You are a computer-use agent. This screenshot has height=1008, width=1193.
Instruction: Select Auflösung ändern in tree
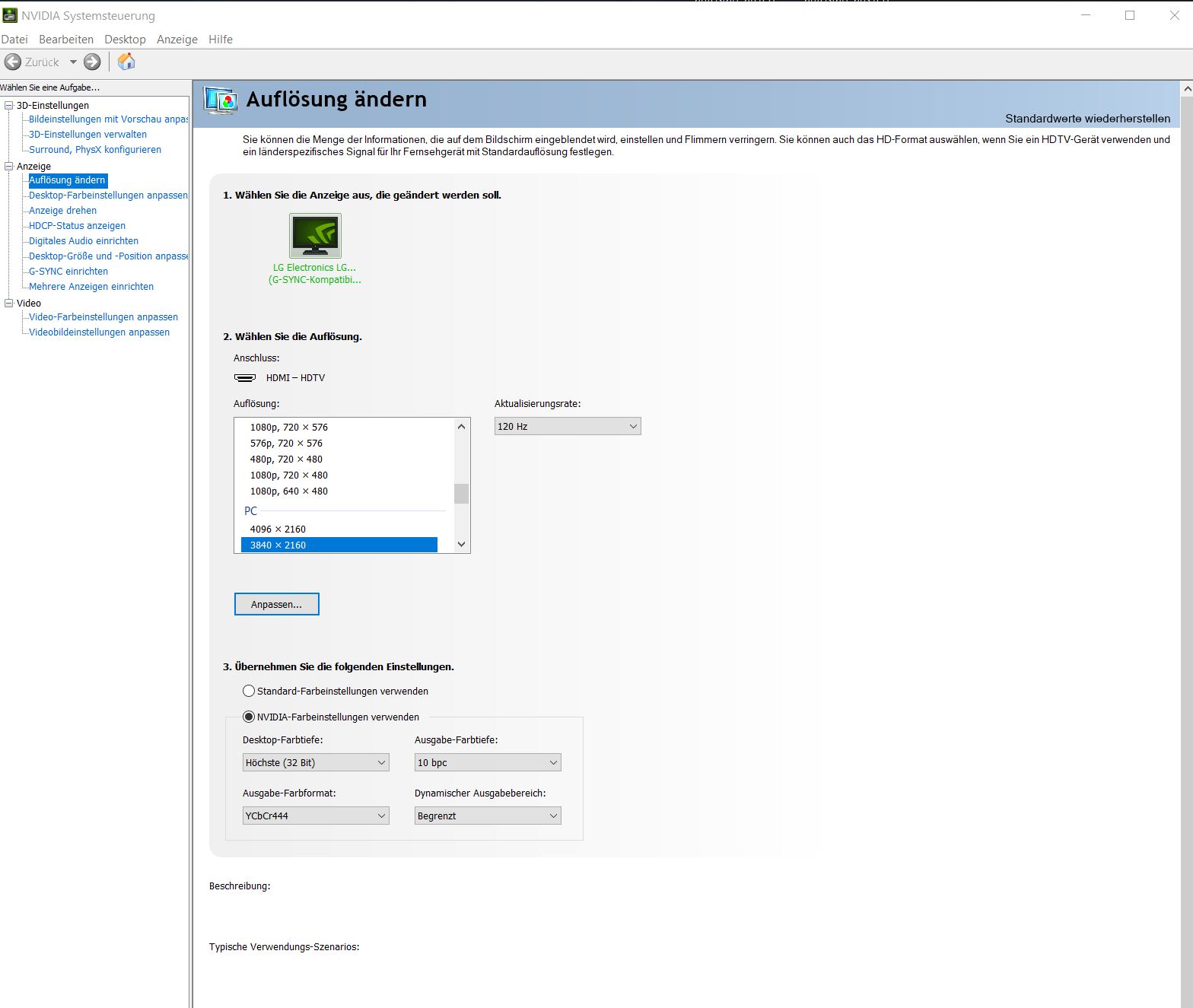[x=67, y=180]
